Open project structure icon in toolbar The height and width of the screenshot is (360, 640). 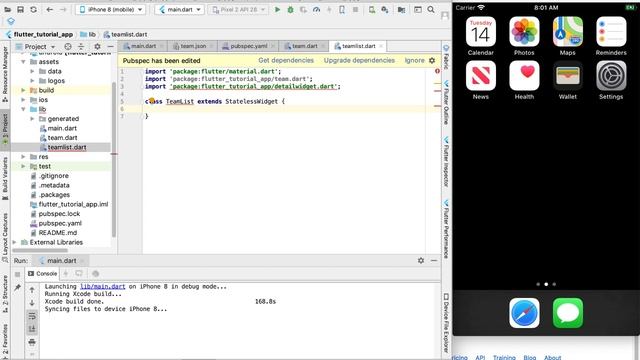click(x=402, y=9)
